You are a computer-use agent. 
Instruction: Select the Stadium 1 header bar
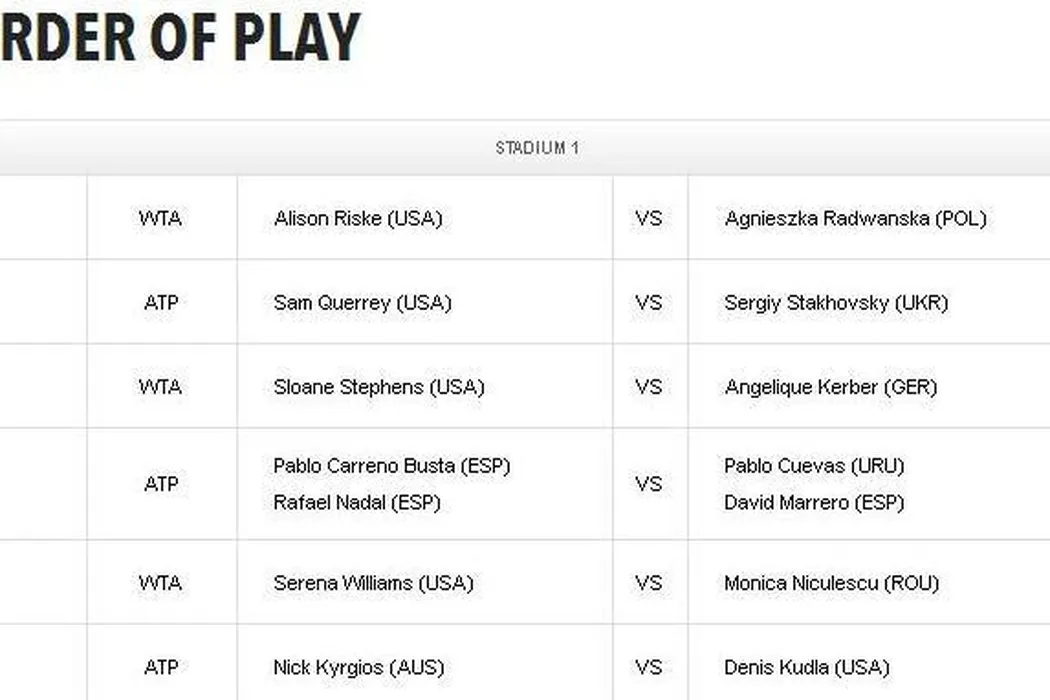tap(537, 148)
